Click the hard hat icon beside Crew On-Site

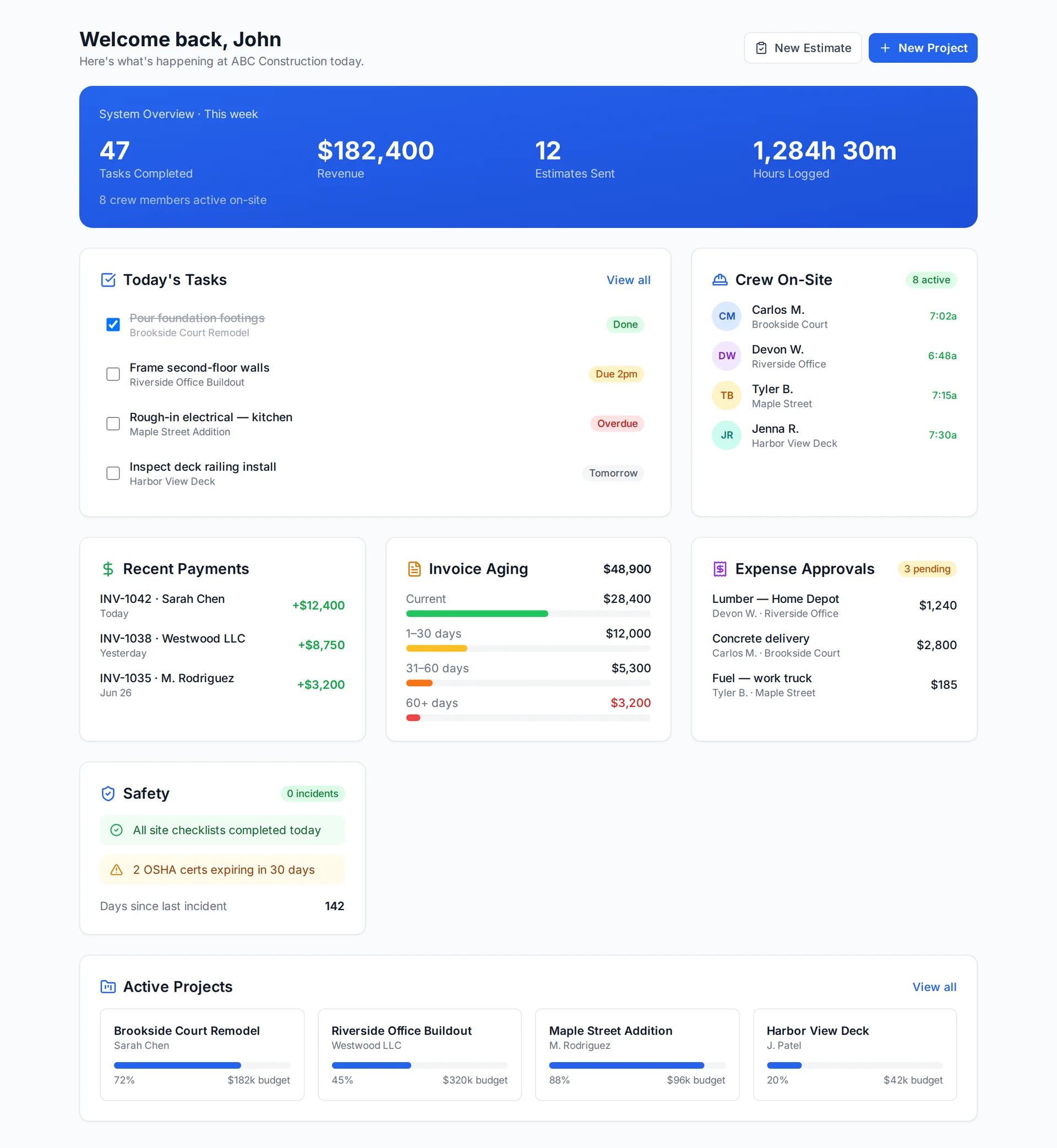720,280
